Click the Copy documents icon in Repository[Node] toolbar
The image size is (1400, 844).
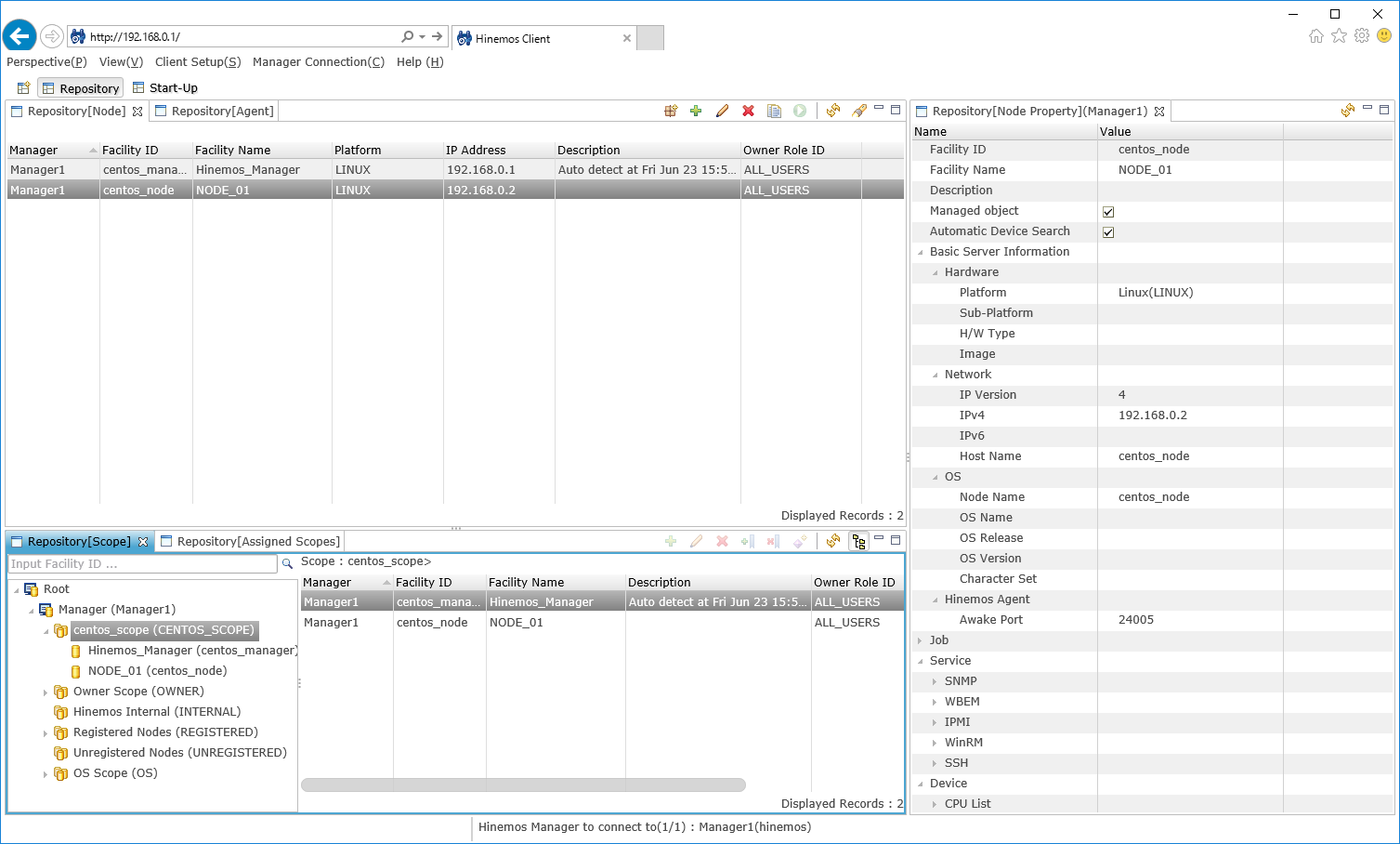[774, 111]
